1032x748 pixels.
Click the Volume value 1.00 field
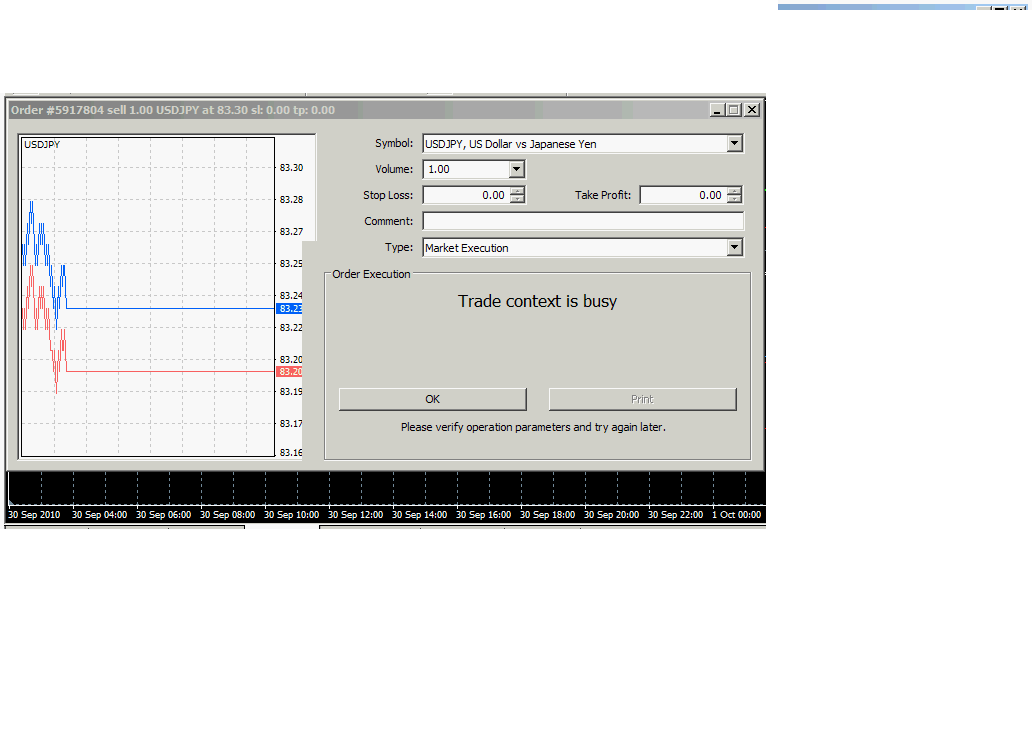[x=466, y=169]
